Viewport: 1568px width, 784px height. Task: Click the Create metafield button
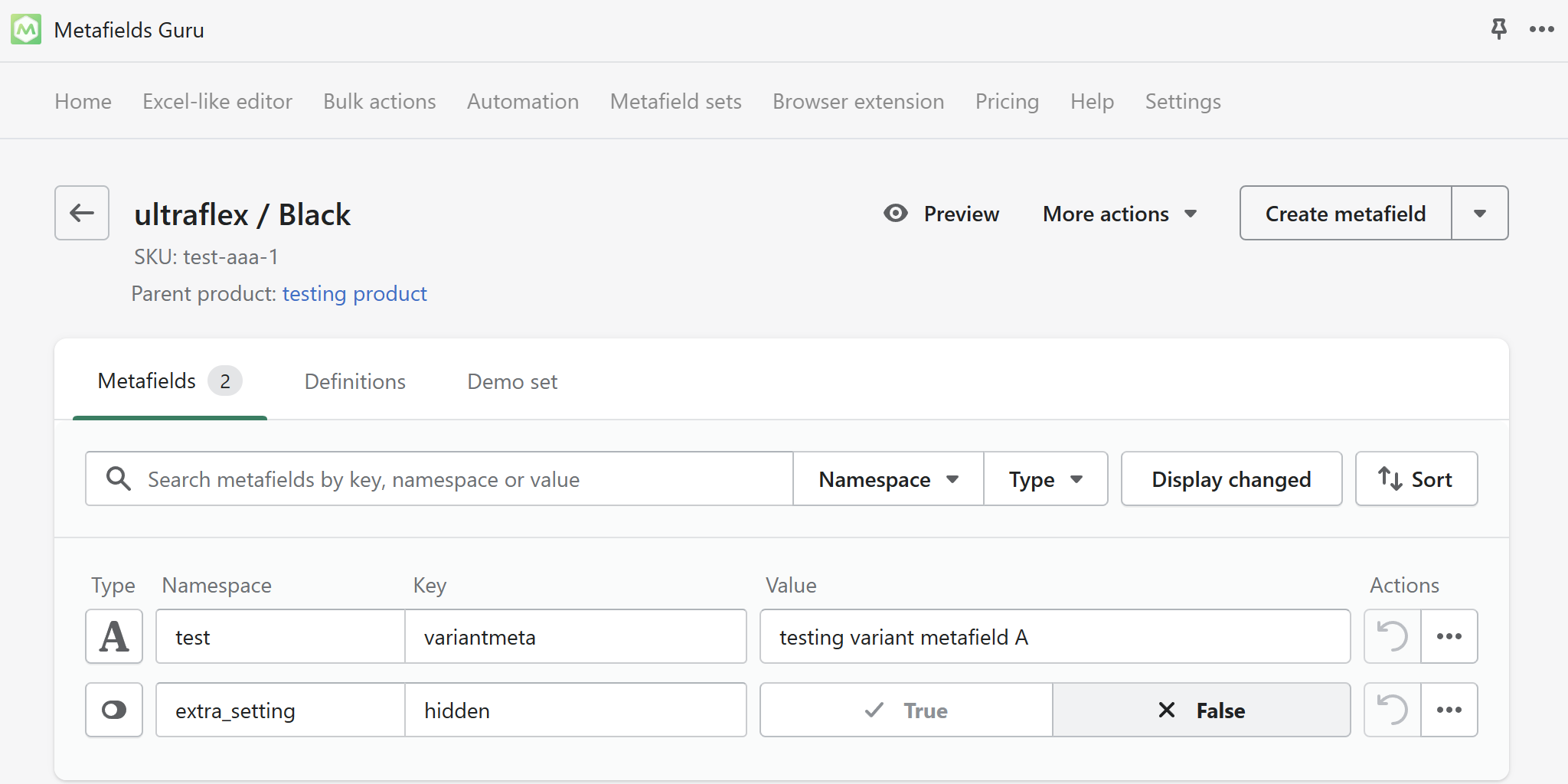pyautogui.click(x=1345, y=214)
